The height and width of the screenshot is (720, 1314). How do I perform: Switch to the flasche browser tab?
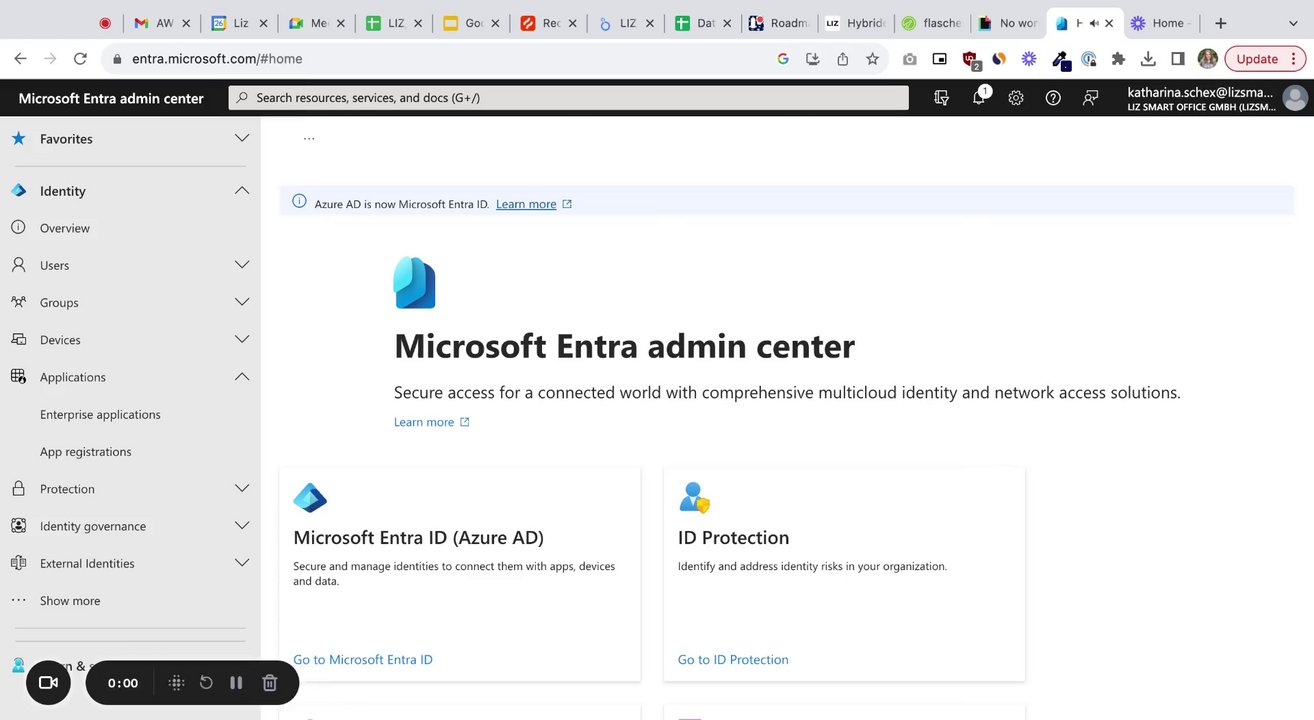click(932, 23)
